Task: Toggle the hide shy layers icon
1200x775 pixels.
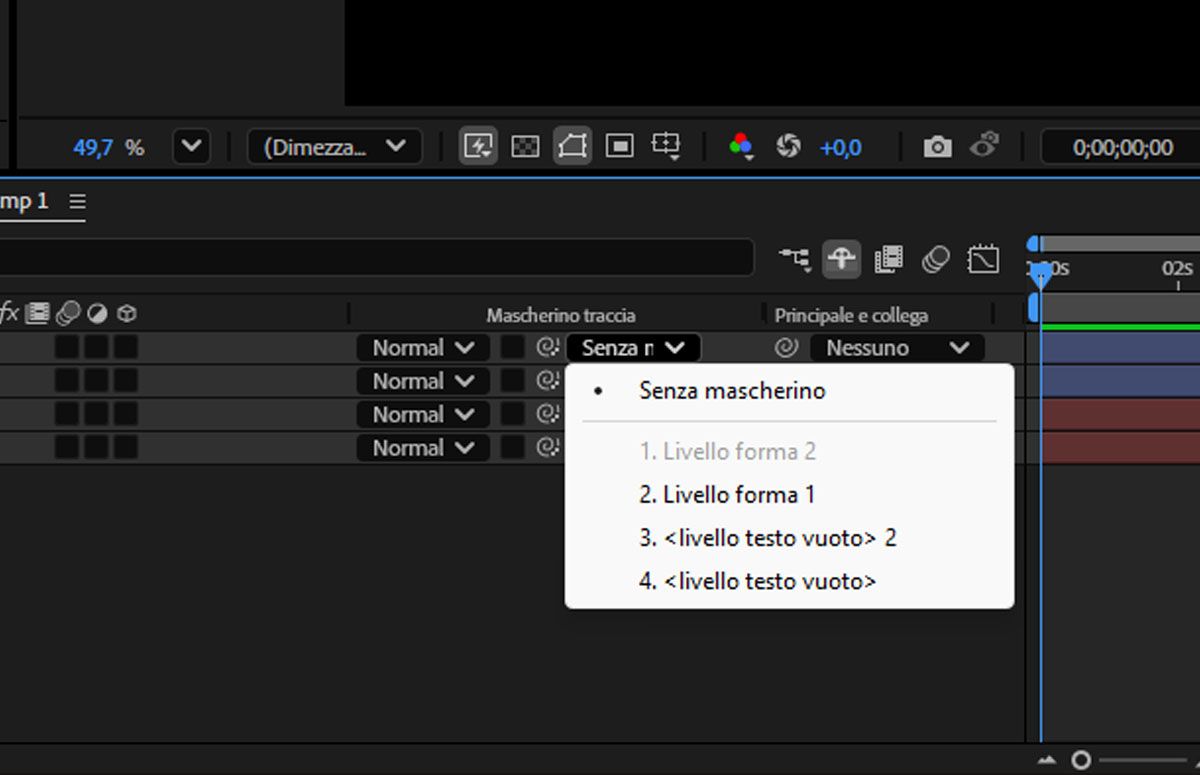Action: pyautogui.click(x=842, y=260)
